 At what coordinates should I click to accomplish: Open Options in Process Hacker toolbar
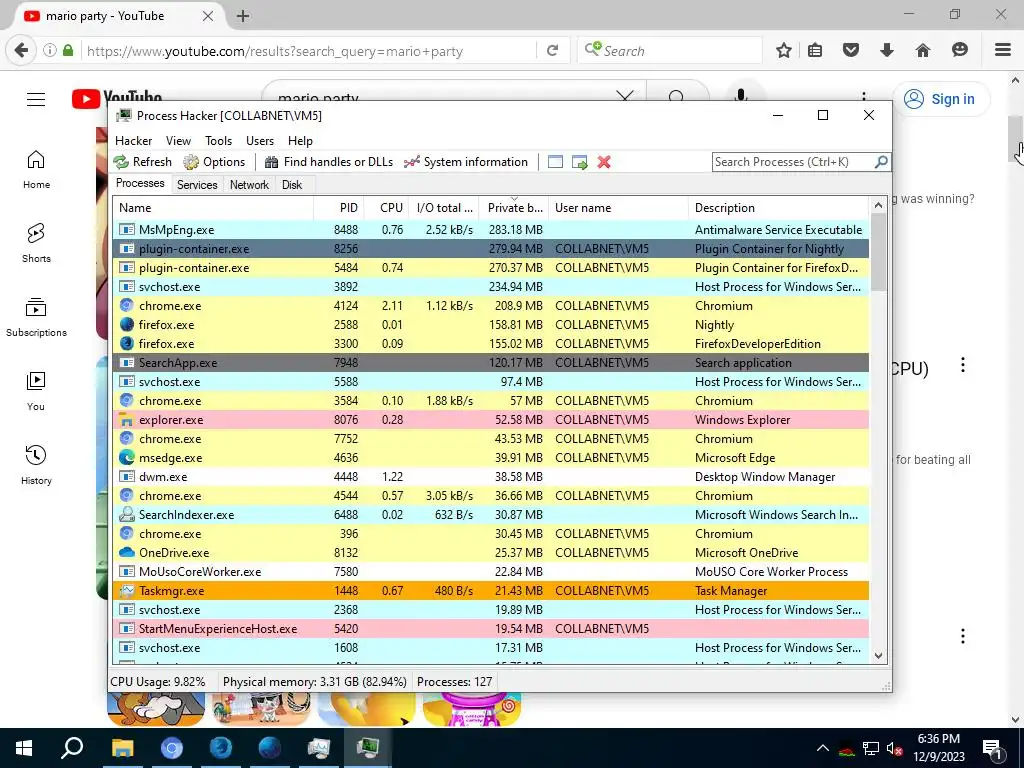[x=214, y=162]
